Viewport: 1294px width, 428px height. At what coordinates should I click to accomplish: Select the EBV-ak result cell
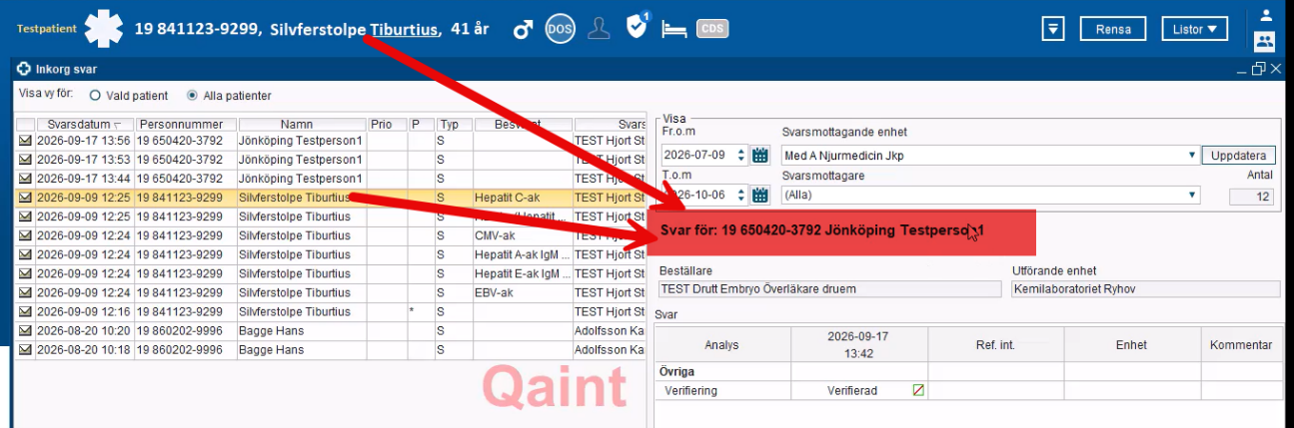[x=522, y=293]
